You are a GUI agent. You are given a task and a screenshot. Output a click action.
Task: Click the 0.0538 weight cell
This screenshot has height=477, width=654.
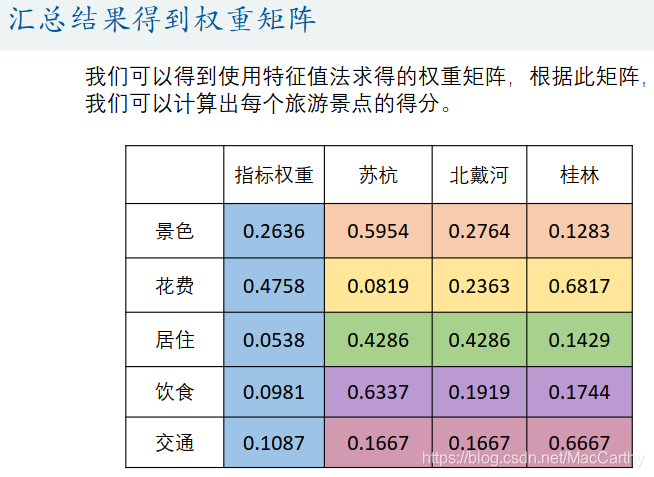coord(274,340)
